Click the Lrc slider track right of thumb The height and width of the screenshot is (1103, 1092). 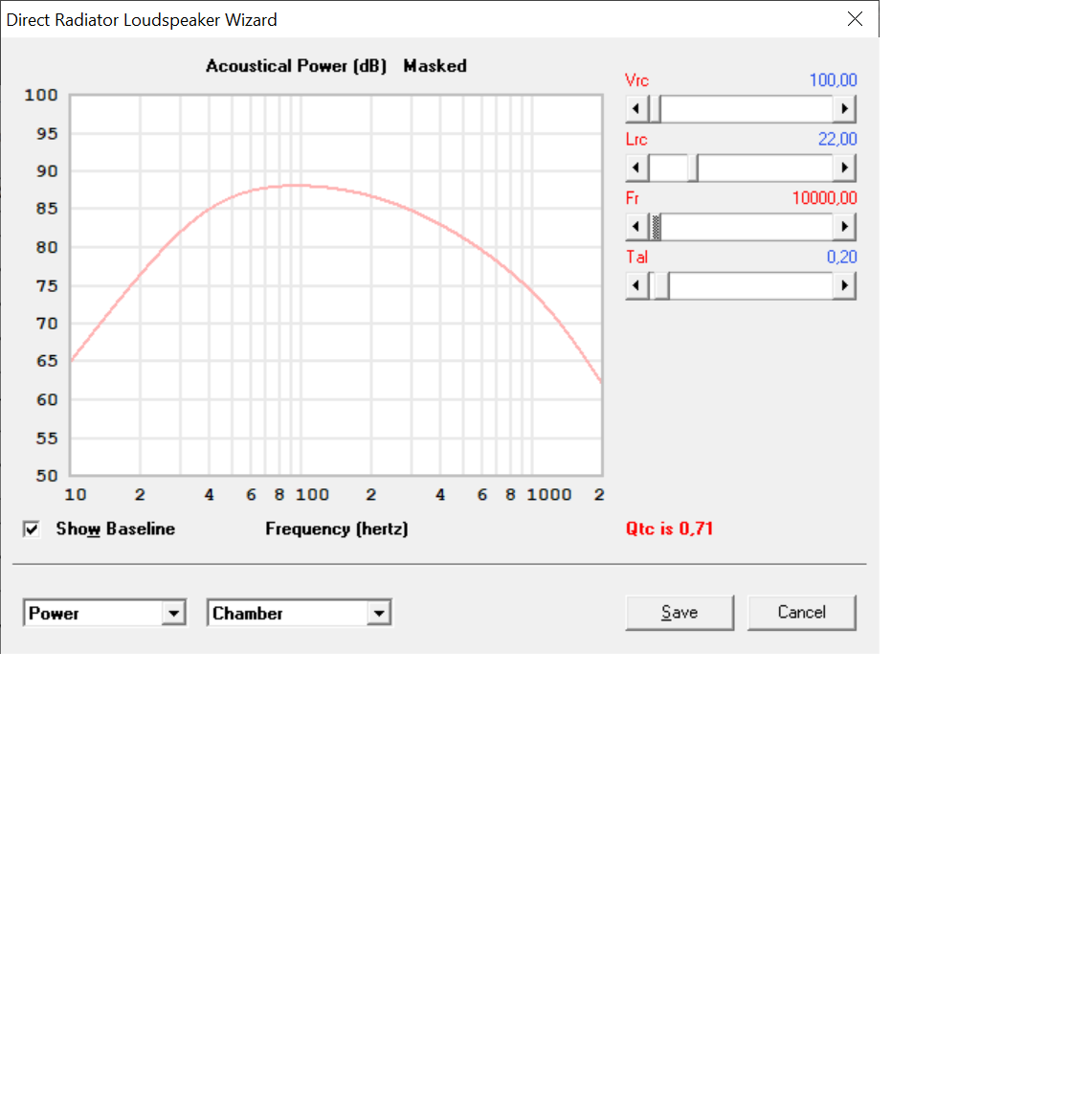point(765,169)
